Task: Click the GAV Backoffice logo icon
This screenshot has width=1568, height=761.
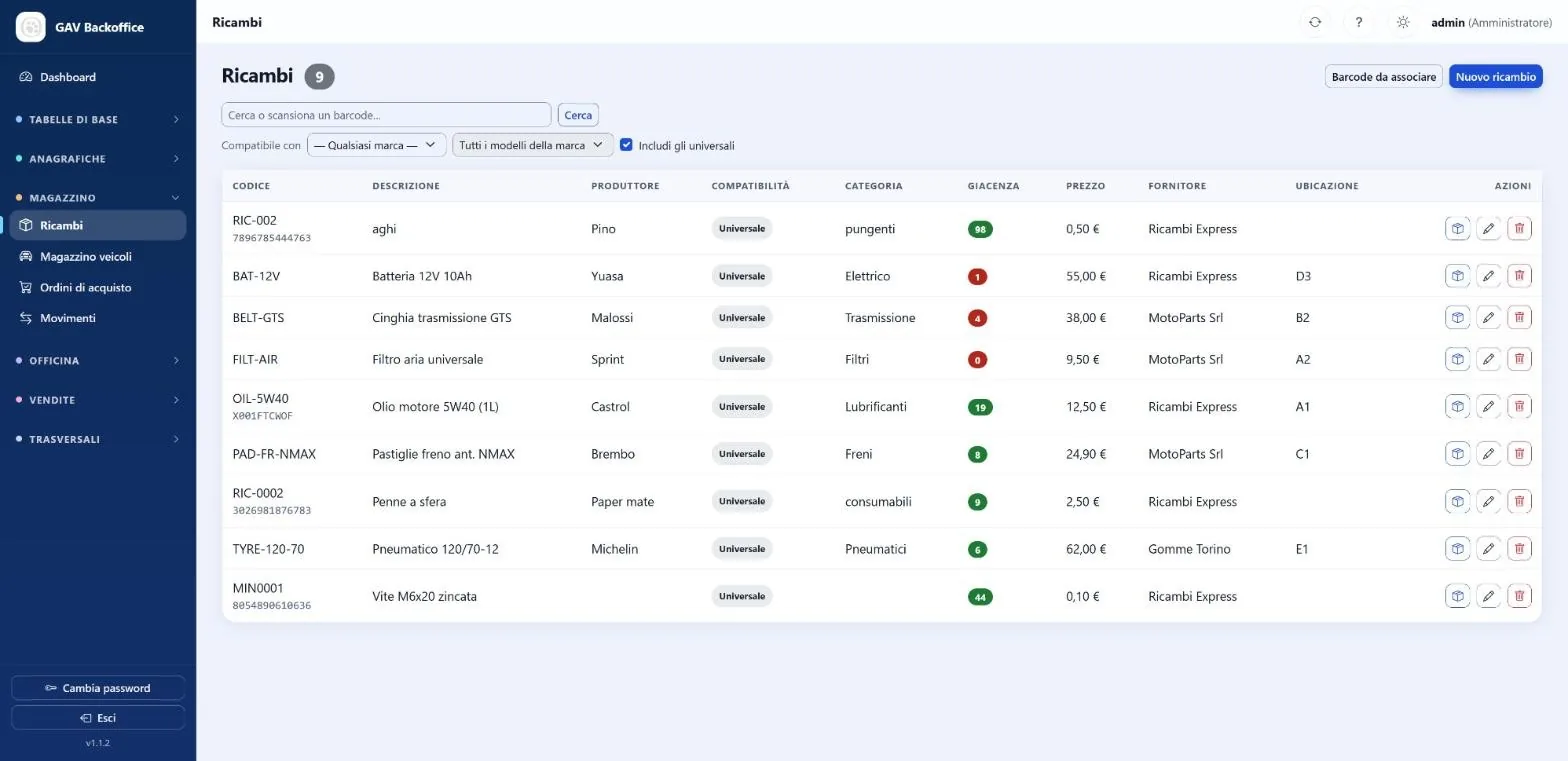Action: (31, 27)
